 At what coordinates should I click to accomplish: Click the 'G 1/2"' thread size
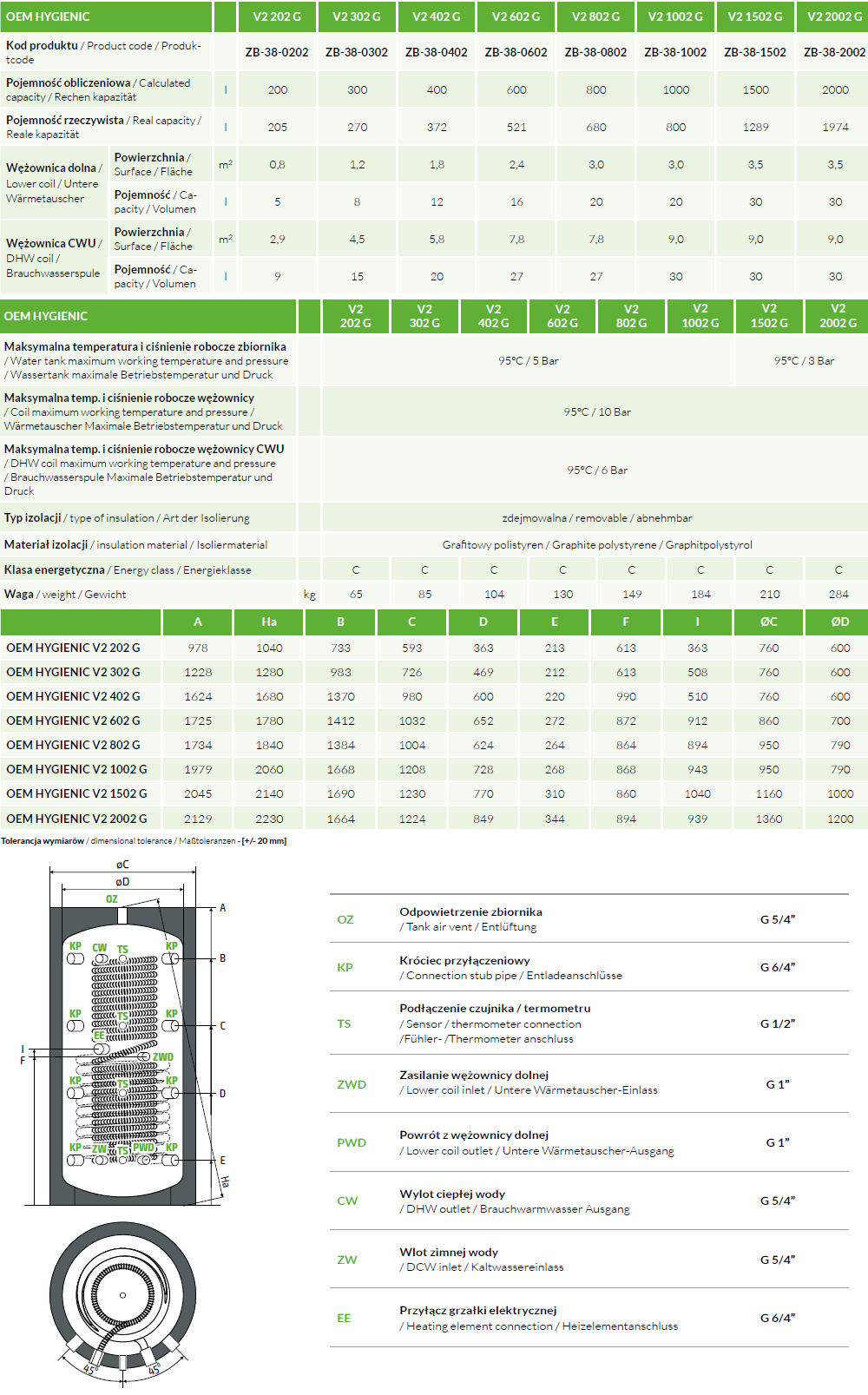(x=778, y=1023)
